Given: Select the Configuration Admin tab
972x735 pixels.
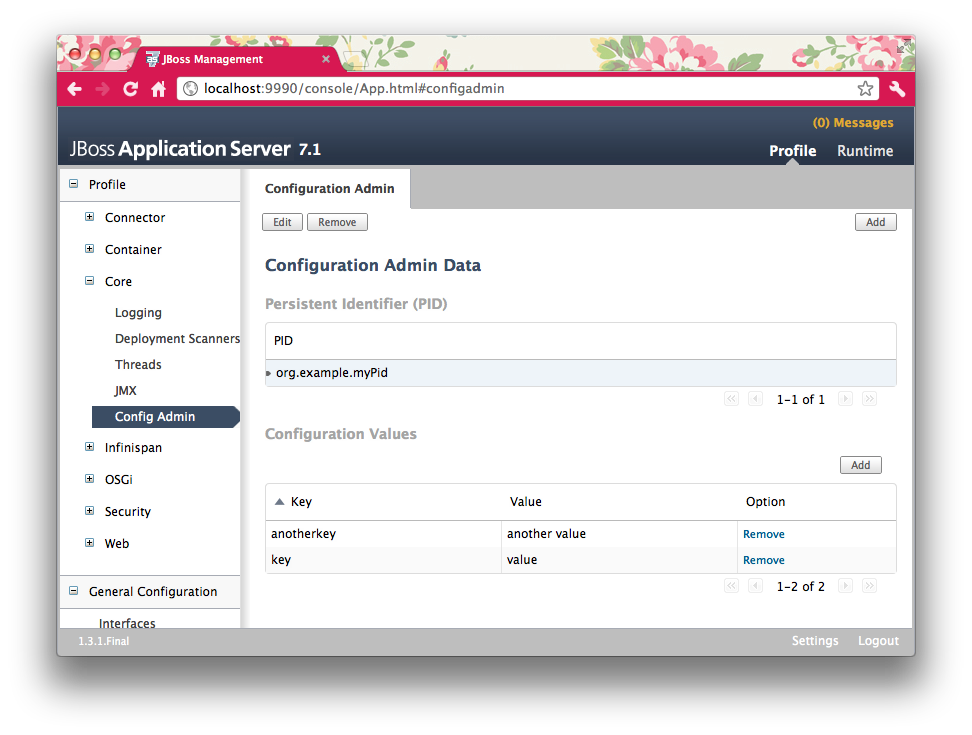Looking at the screenshot, I should [329, 188].
